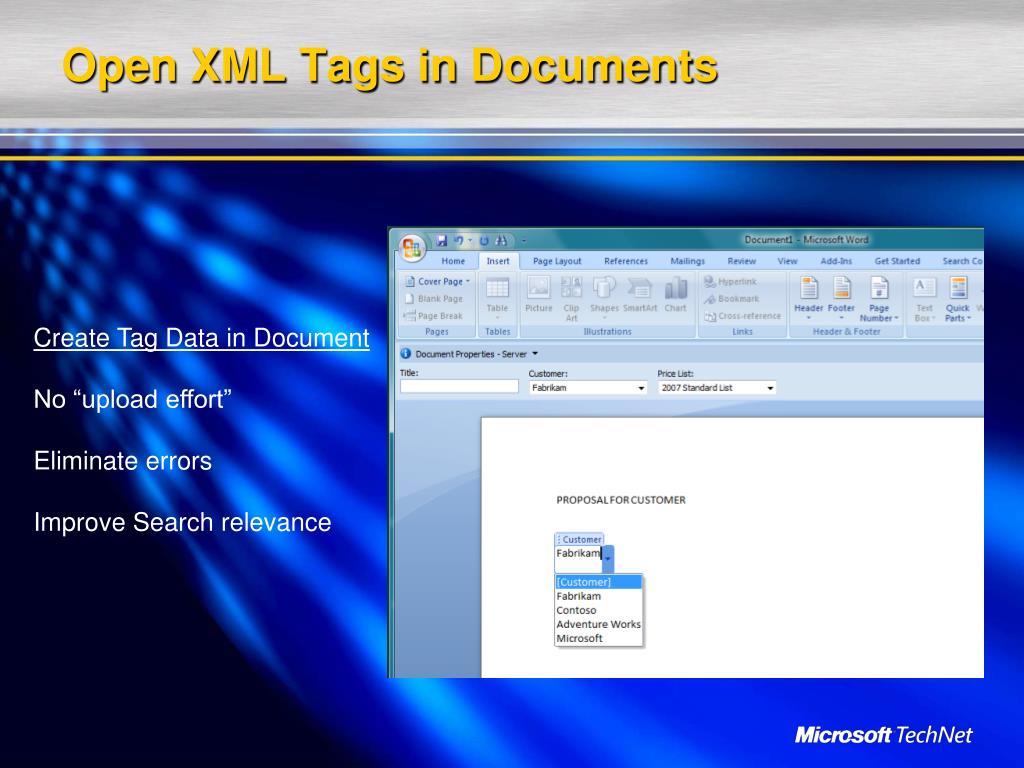
Task: Click the Document Properties info icon
Action: click(406, 353)
